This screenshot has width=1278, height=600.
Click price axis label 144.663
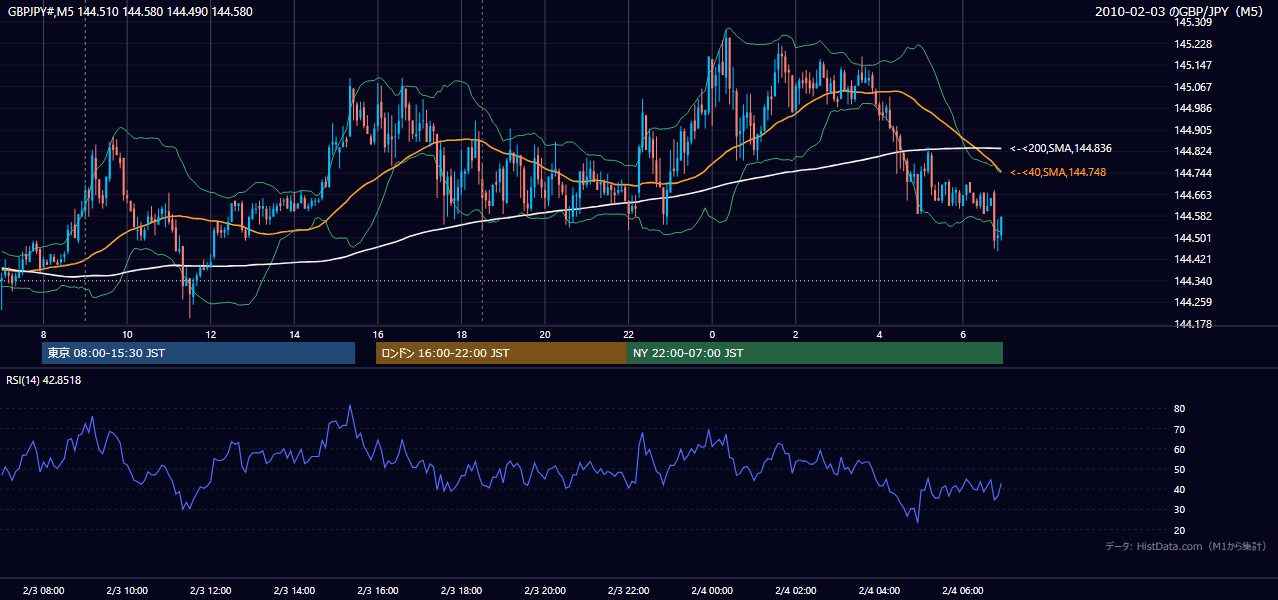1194,195
